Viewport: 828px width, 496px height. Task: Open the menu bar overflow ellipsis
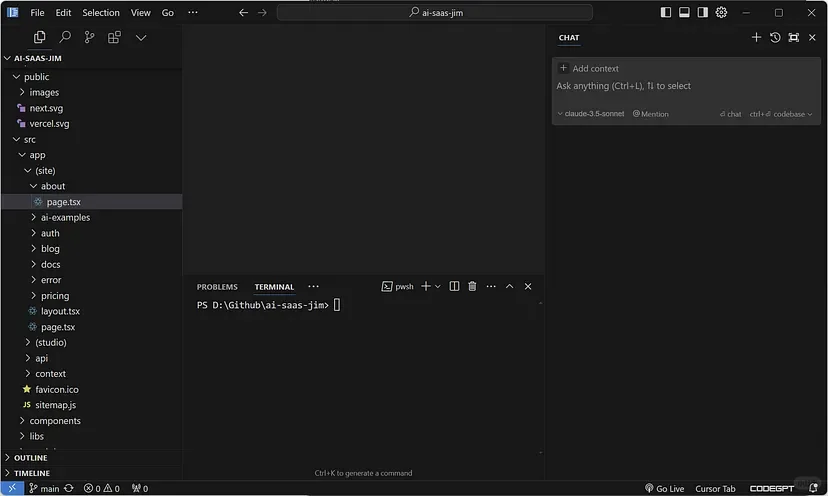[x=193, y=13]
